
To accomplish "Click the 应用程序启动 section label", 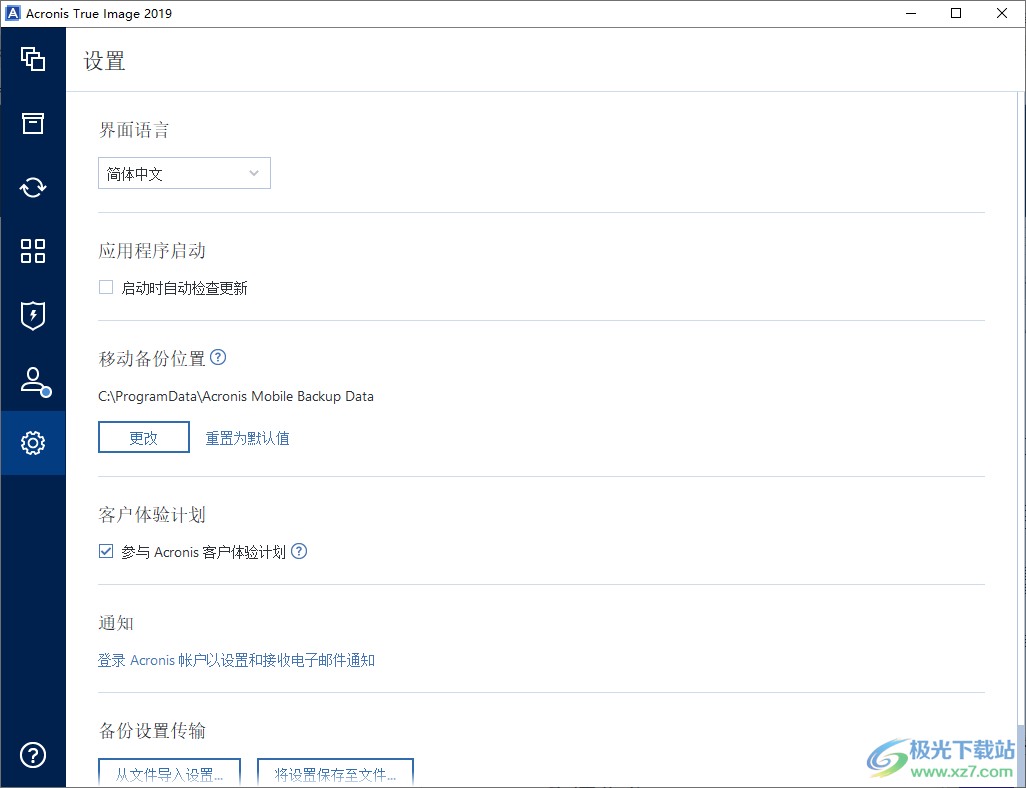I will [152, 251].
